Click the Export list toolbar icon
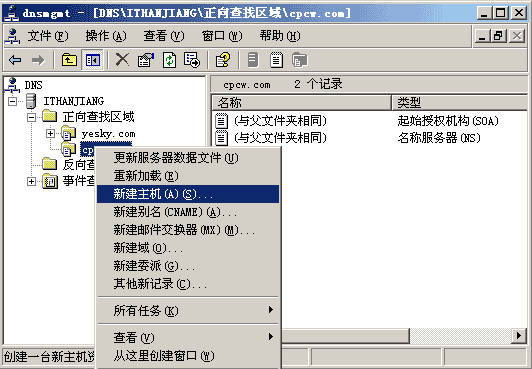Image resolution: width=532 pixels, height=369 pixels. click(192, 60)
